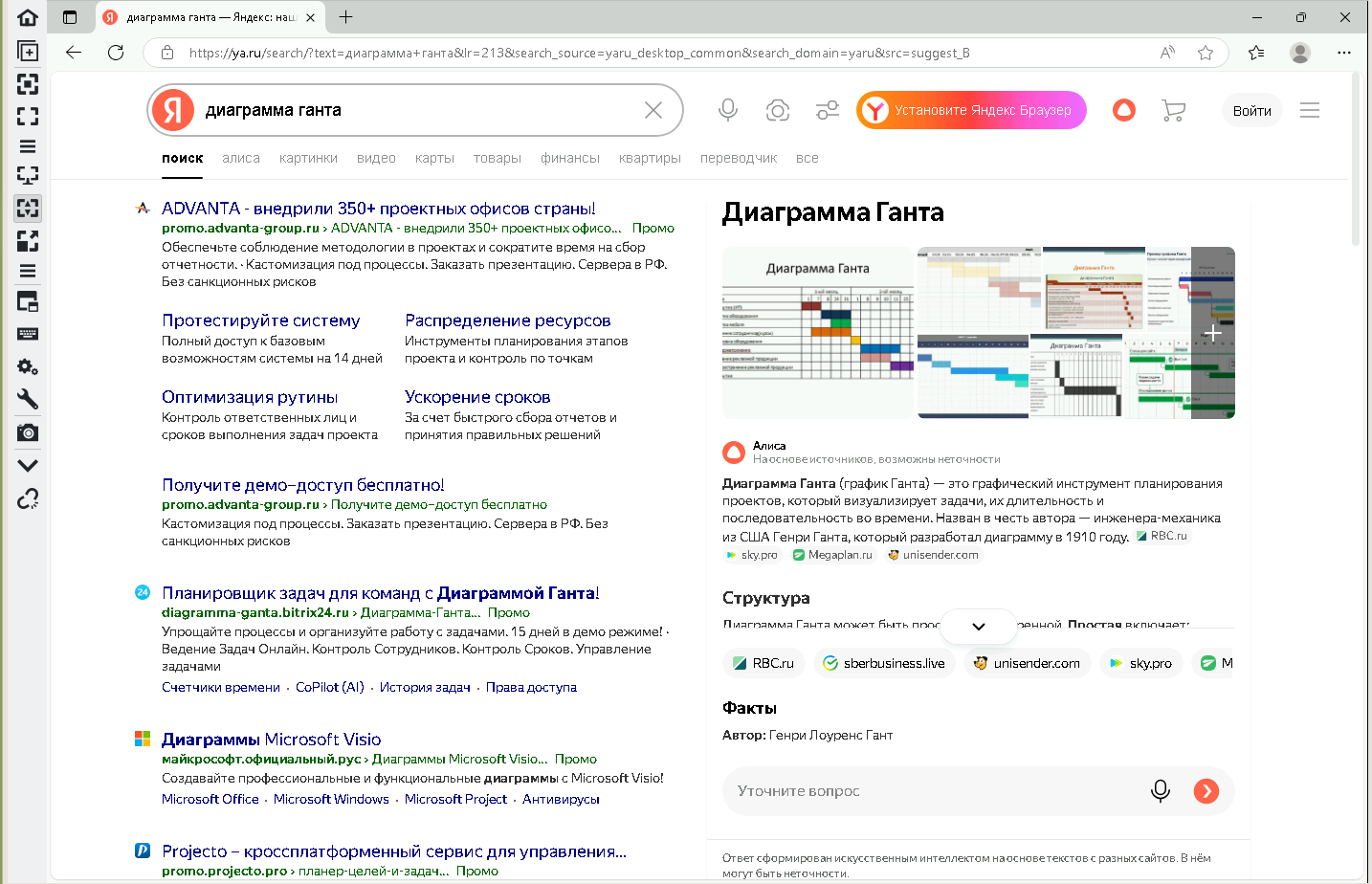Expand the Структура section chevron
The image size is (1372, 884).
click(x=978, y=627)
